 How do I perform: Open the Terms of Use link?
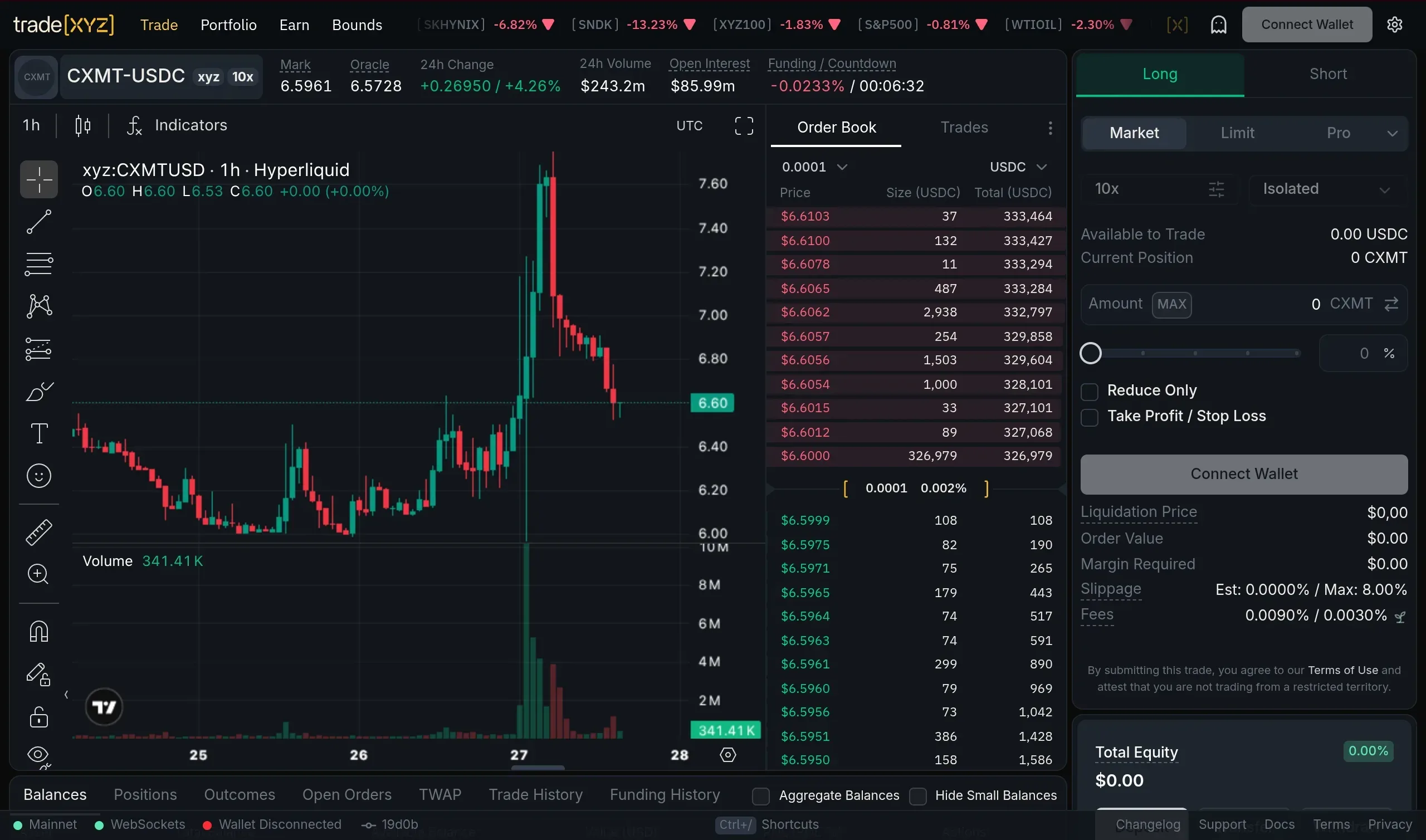[1343, 670]
